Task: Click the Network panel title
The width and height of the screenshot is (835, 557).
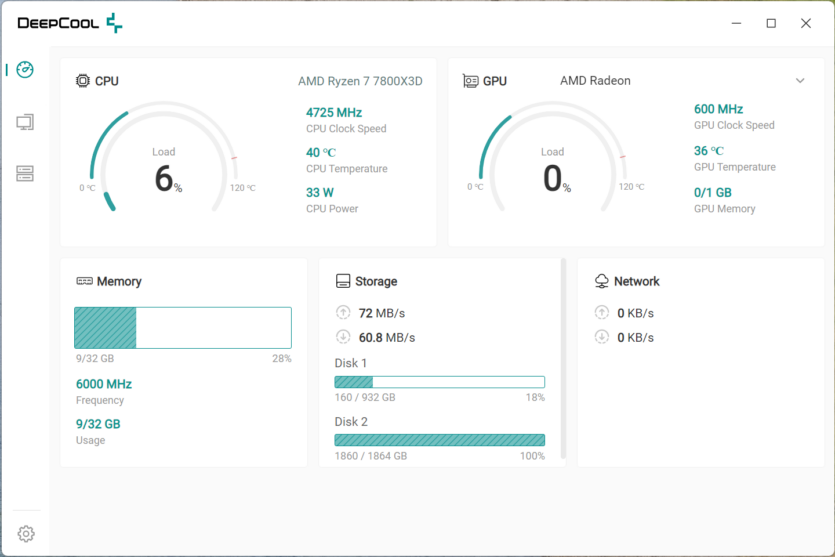Action: 636,281
